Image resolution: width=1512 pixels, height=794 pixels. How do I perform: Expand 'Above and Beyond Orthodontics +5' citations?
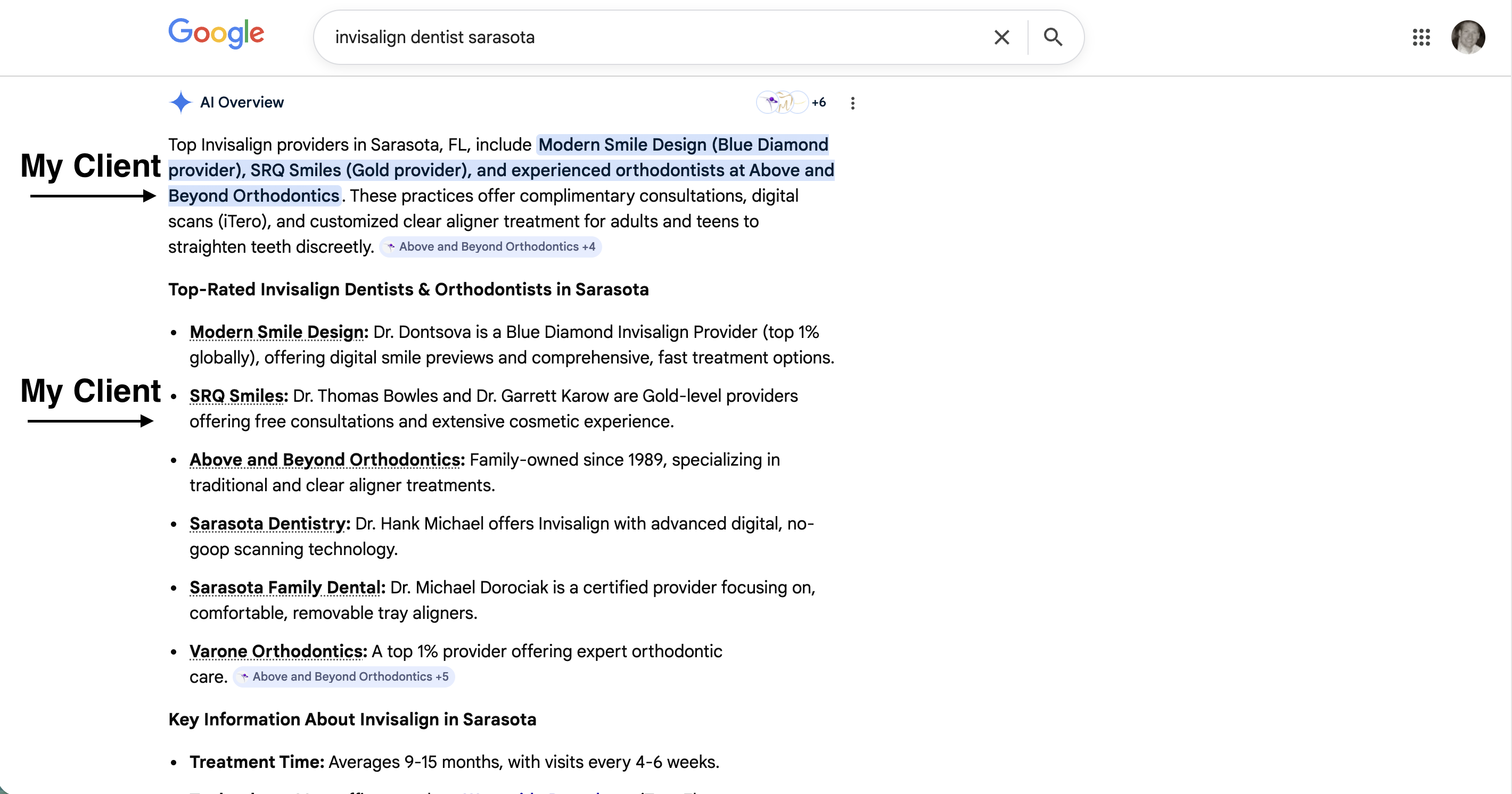coord(344,676)
